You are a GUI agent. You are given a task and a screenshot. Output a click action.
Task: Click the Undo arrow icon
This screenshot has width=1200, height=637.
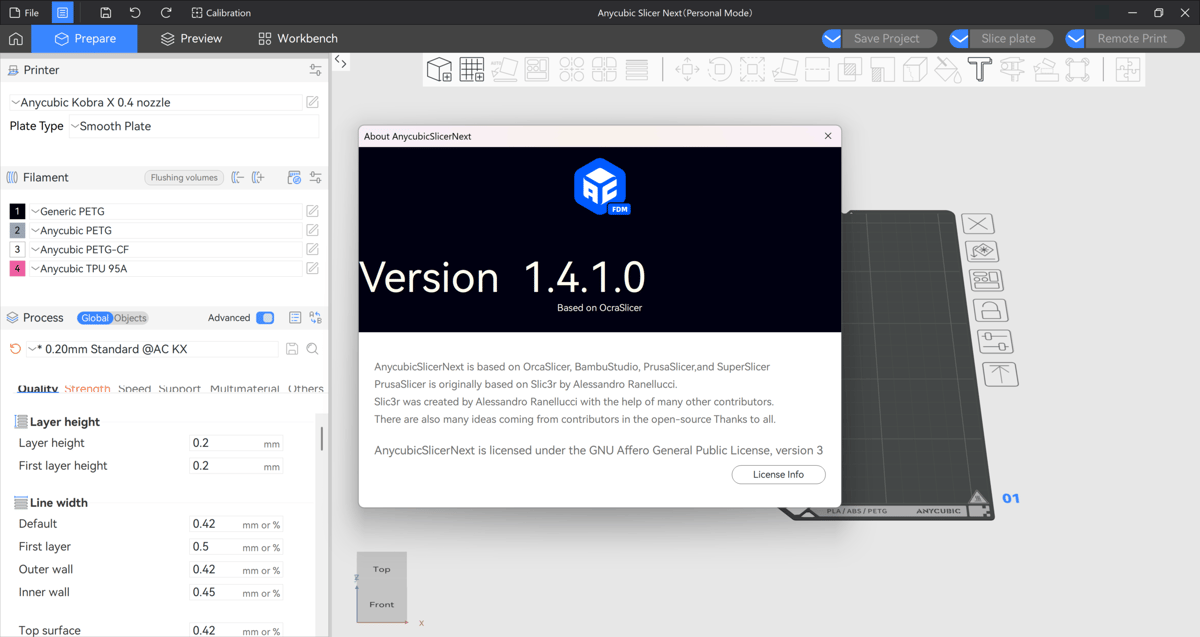(x=135, y=13)
